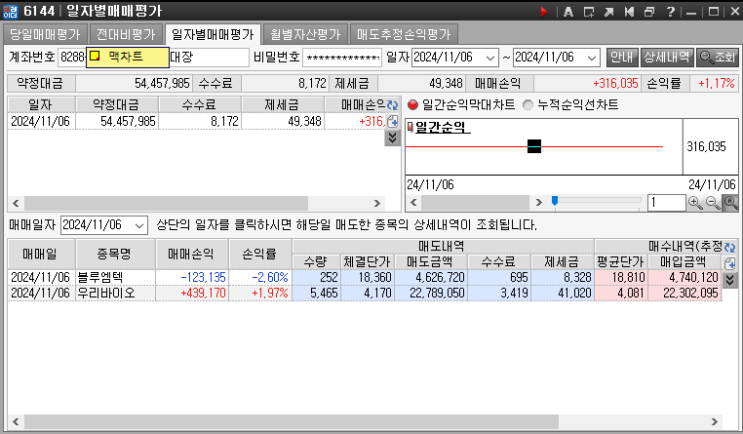Click the double-chevron down icon of upper table

pos(392,138)
